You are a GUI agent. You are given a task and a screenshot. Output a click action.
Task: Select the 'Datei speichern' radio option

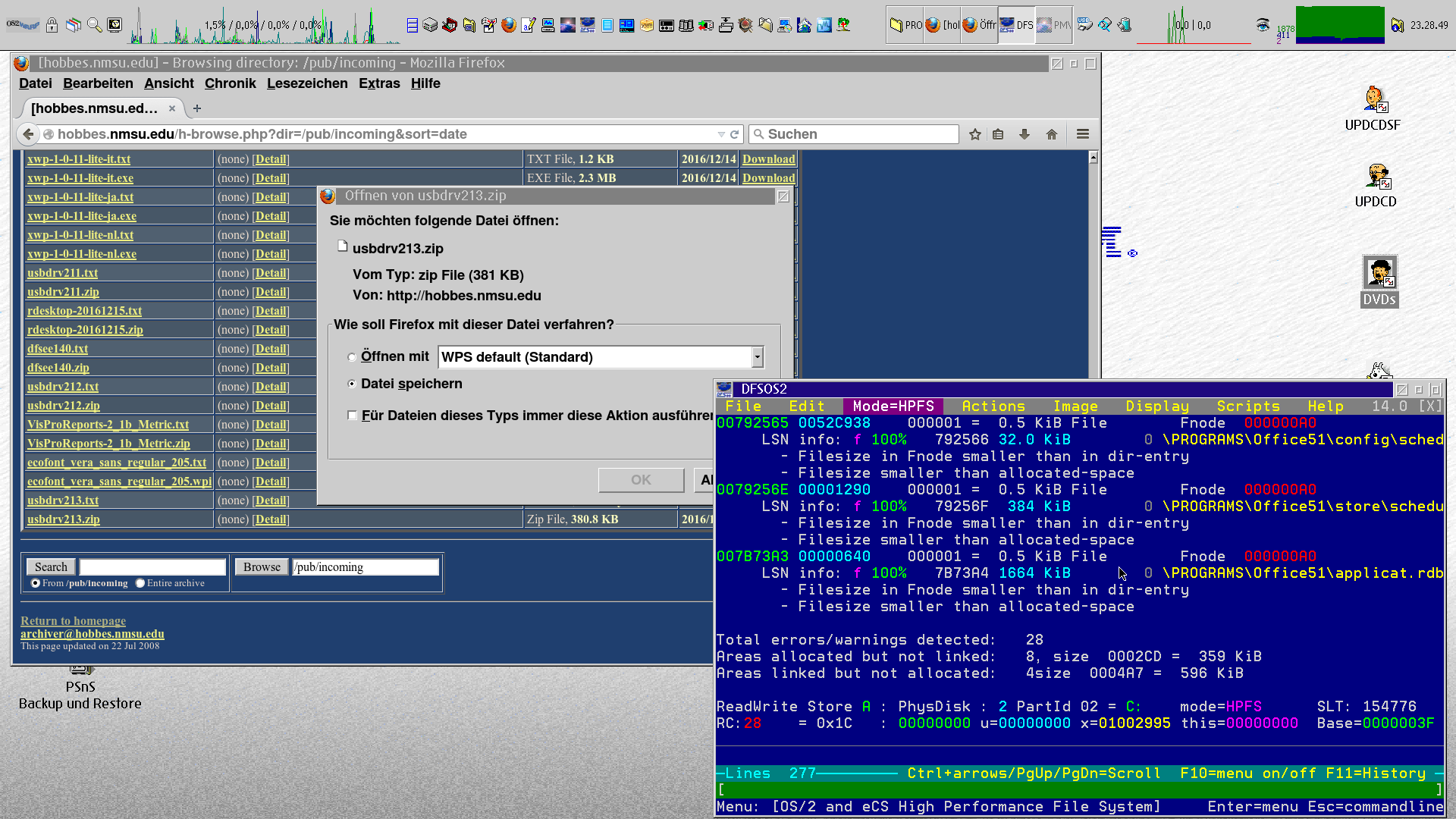[x=352, y=384]
